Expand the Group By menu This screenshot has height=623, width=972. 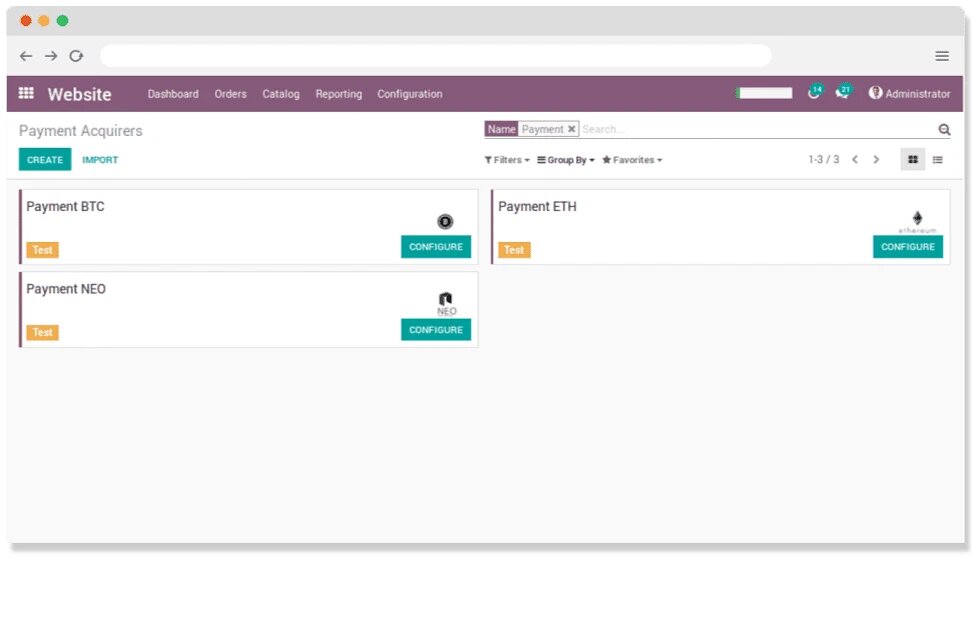(x=565, y=160)
